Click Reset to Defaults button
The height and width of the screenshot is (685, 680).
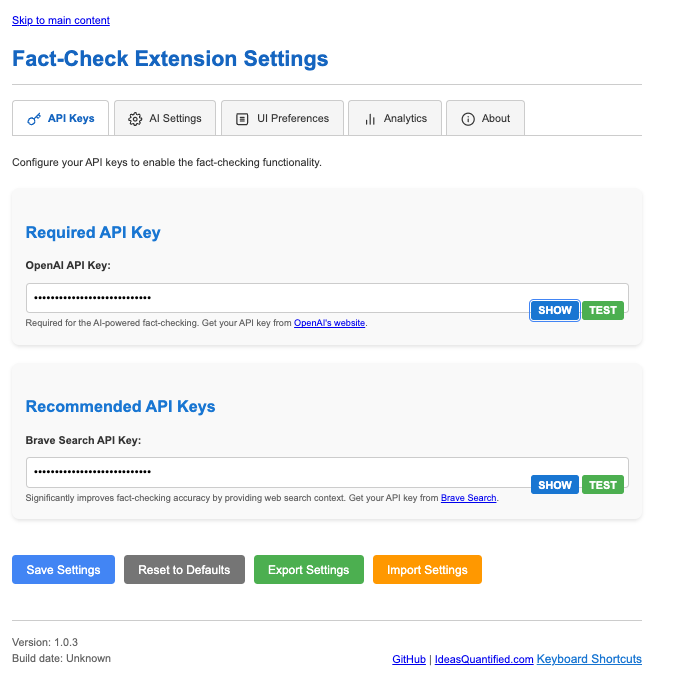coord(184,570)
